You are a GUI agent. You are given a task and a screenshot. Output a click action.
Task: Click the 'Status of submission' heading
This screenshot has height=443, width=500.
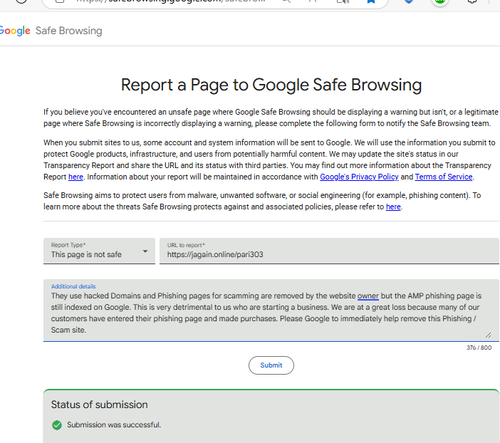(x=99, y=405)
